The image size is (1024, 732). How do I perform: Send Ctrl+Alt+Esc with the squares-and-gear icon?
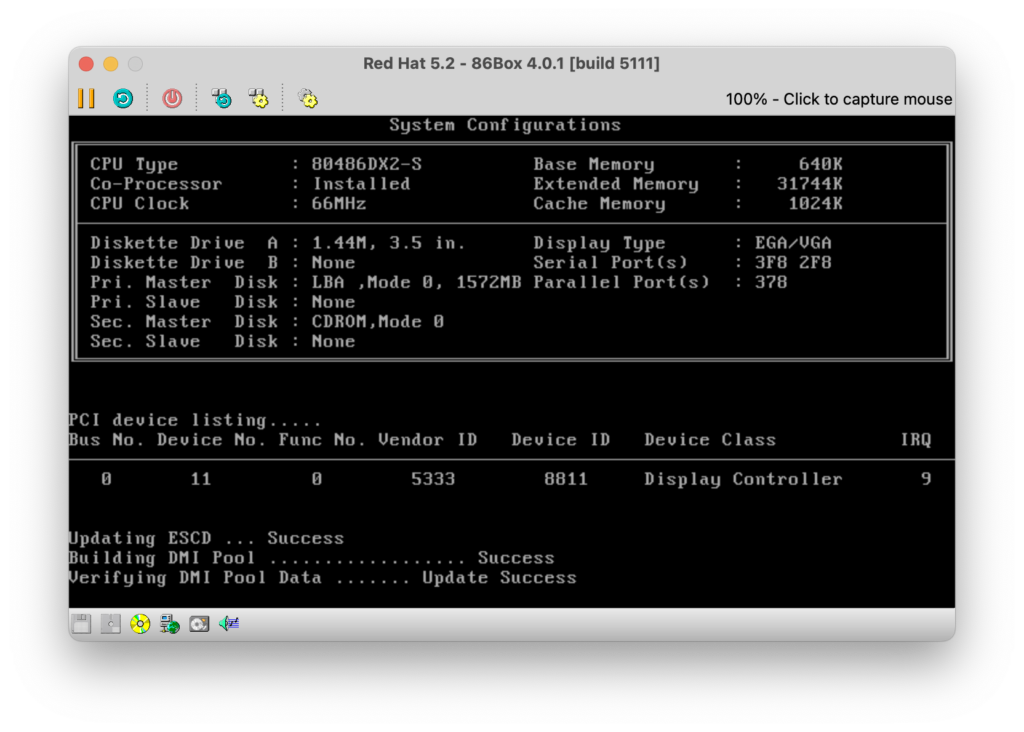point(259,99)
